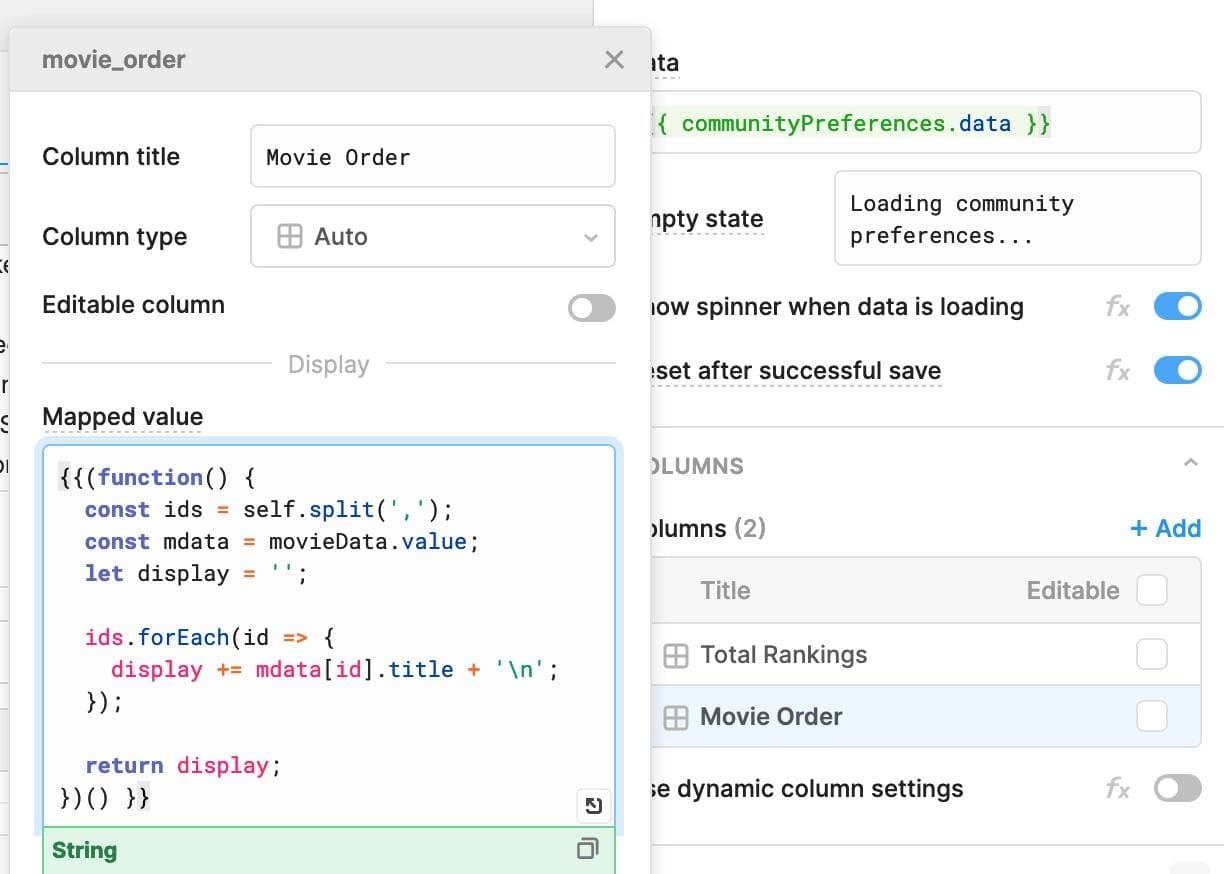Disable reset after successful save toggle
Image resolution: width=1224 pixels, height=874 pixels.
(1177, 371)
